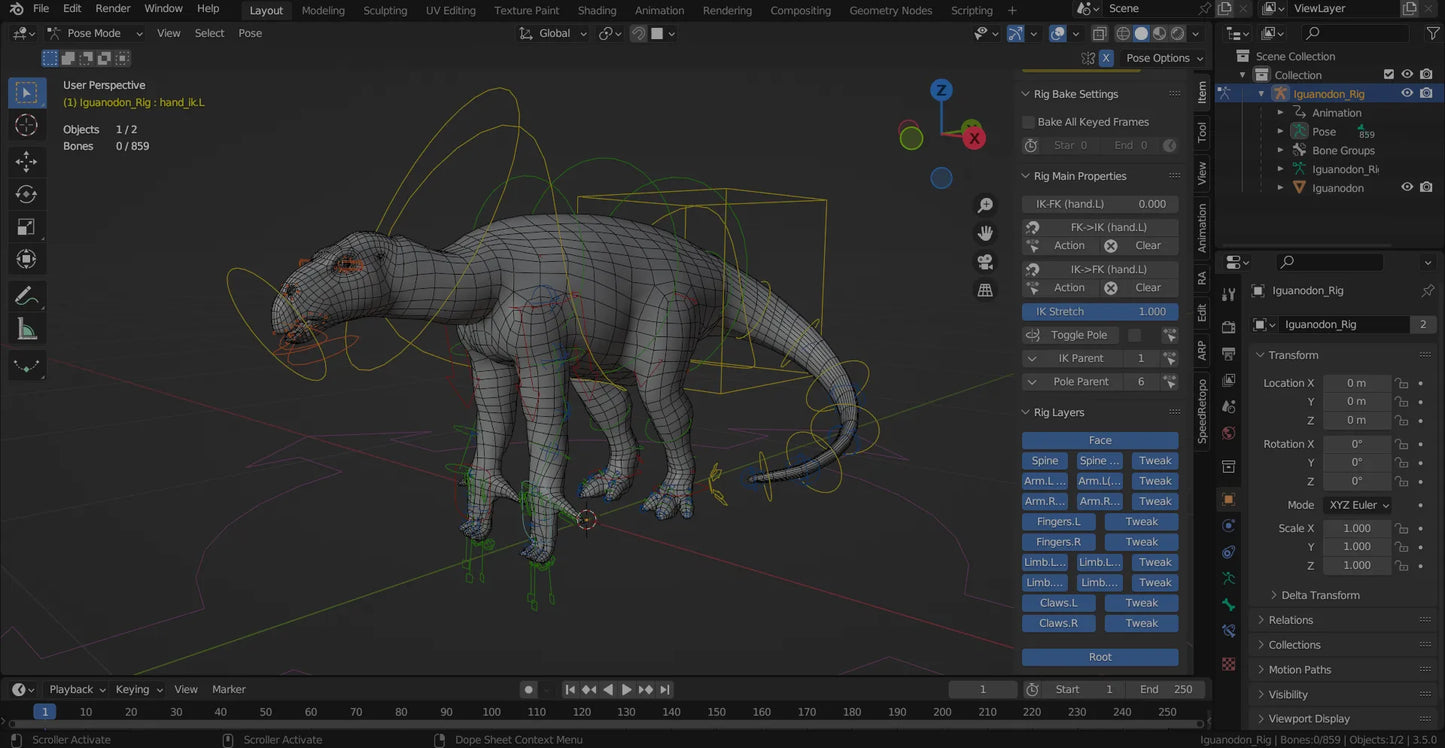This screenshot has height=748, width=1445.
Task: Open the File menu
Action: (x=41, y=9)
